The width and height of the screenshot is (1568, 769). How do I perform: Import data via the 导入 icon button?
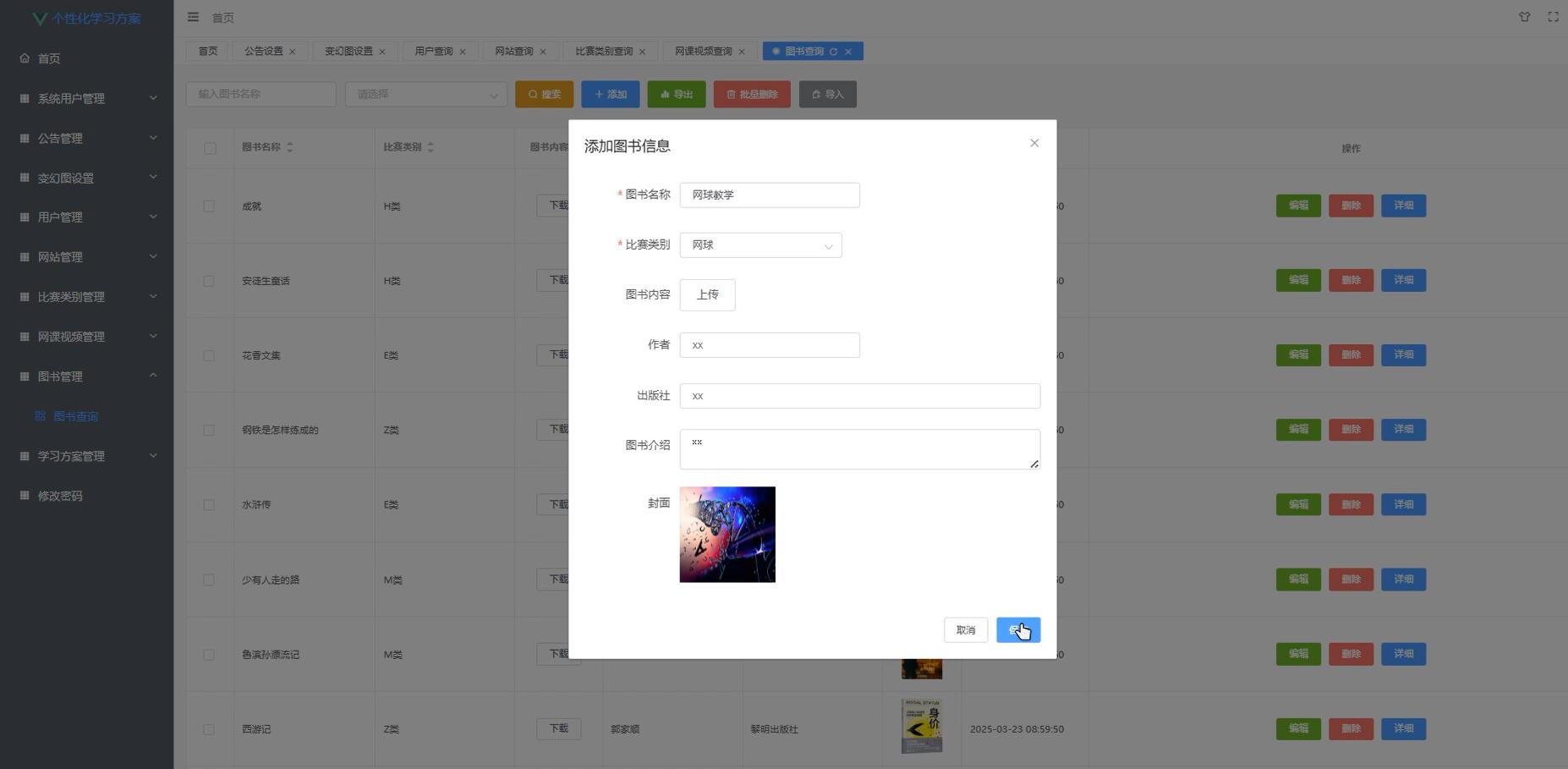[x=827, y=94]
